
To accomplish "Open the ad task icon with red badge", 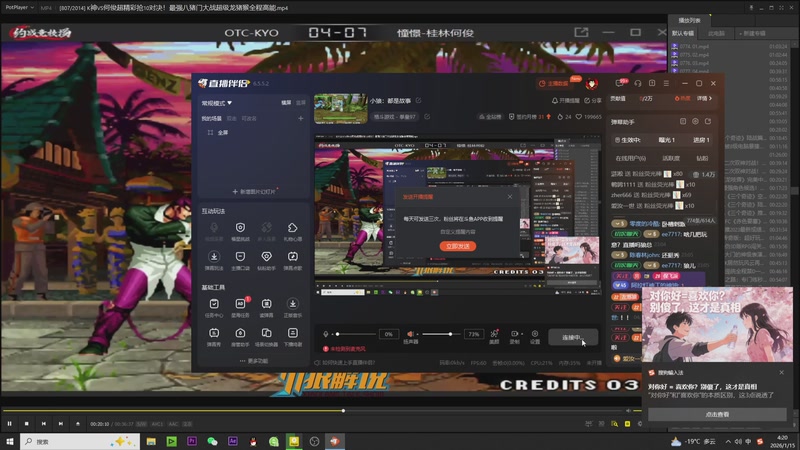I will (240, 308).
